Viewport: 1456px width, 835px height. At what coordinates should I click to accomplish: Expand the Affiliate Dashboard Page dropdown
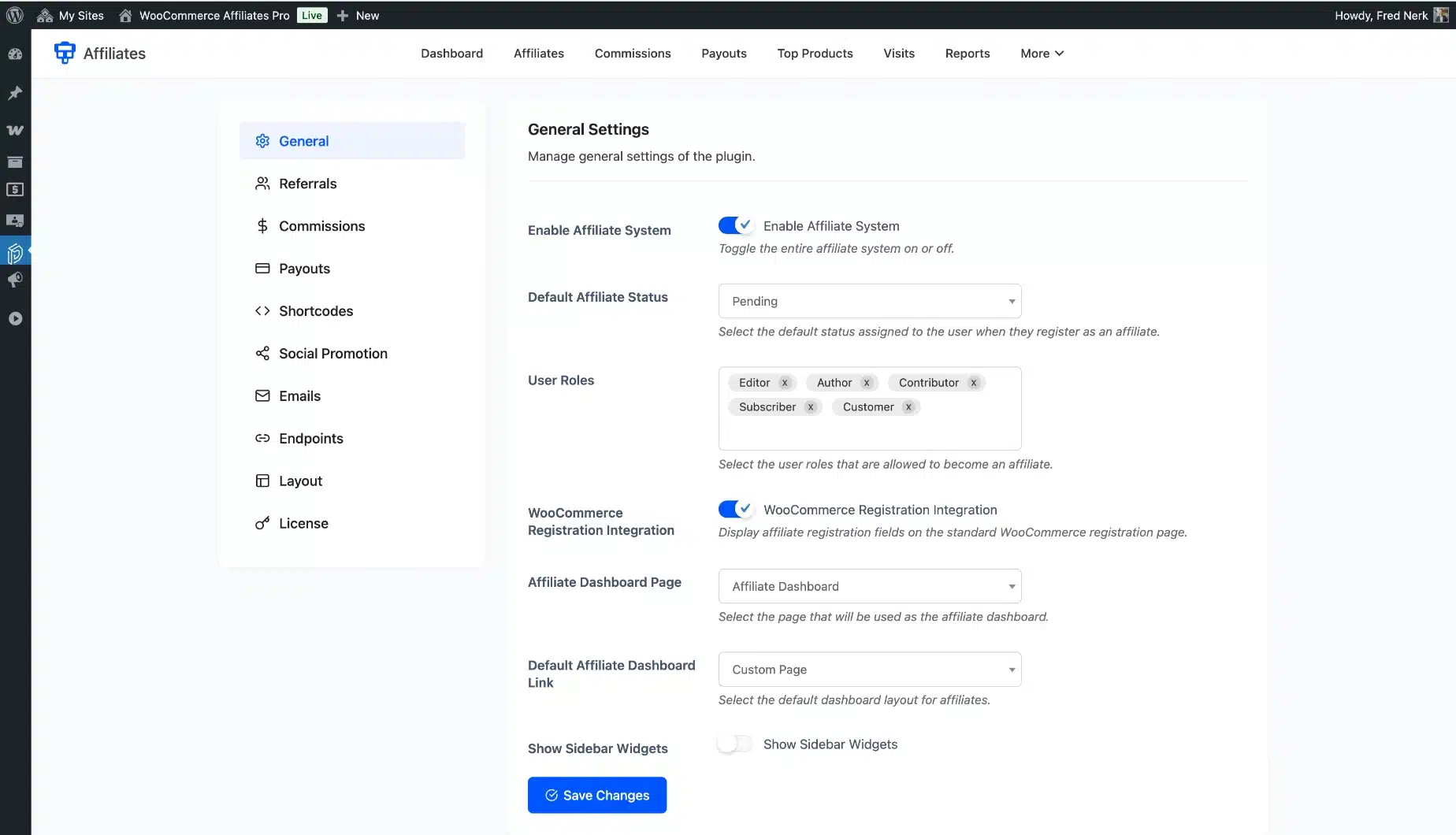pos(869,586)
